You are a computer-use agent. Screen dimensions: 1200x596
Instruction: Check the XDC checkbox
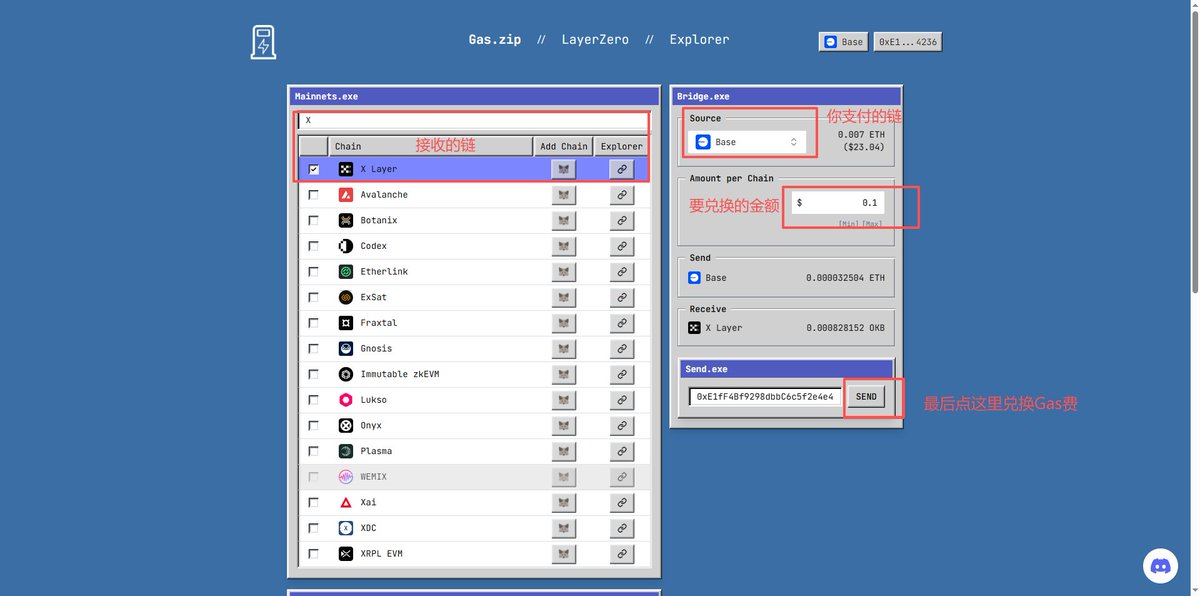(x=314, y=528)
